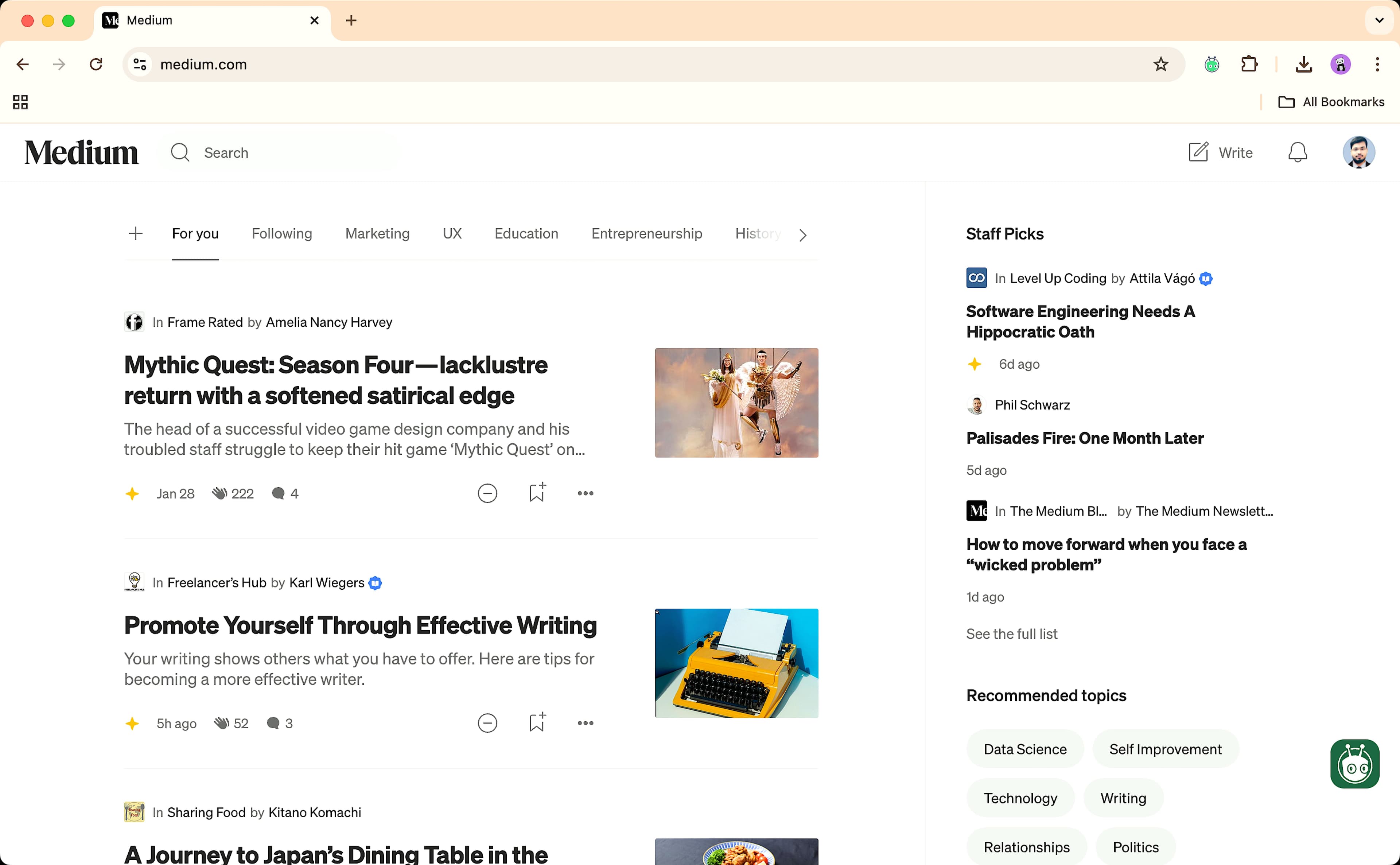Select the Data Science topic chip
This screenshot has width=1400, height=865.
(1024, 749)
